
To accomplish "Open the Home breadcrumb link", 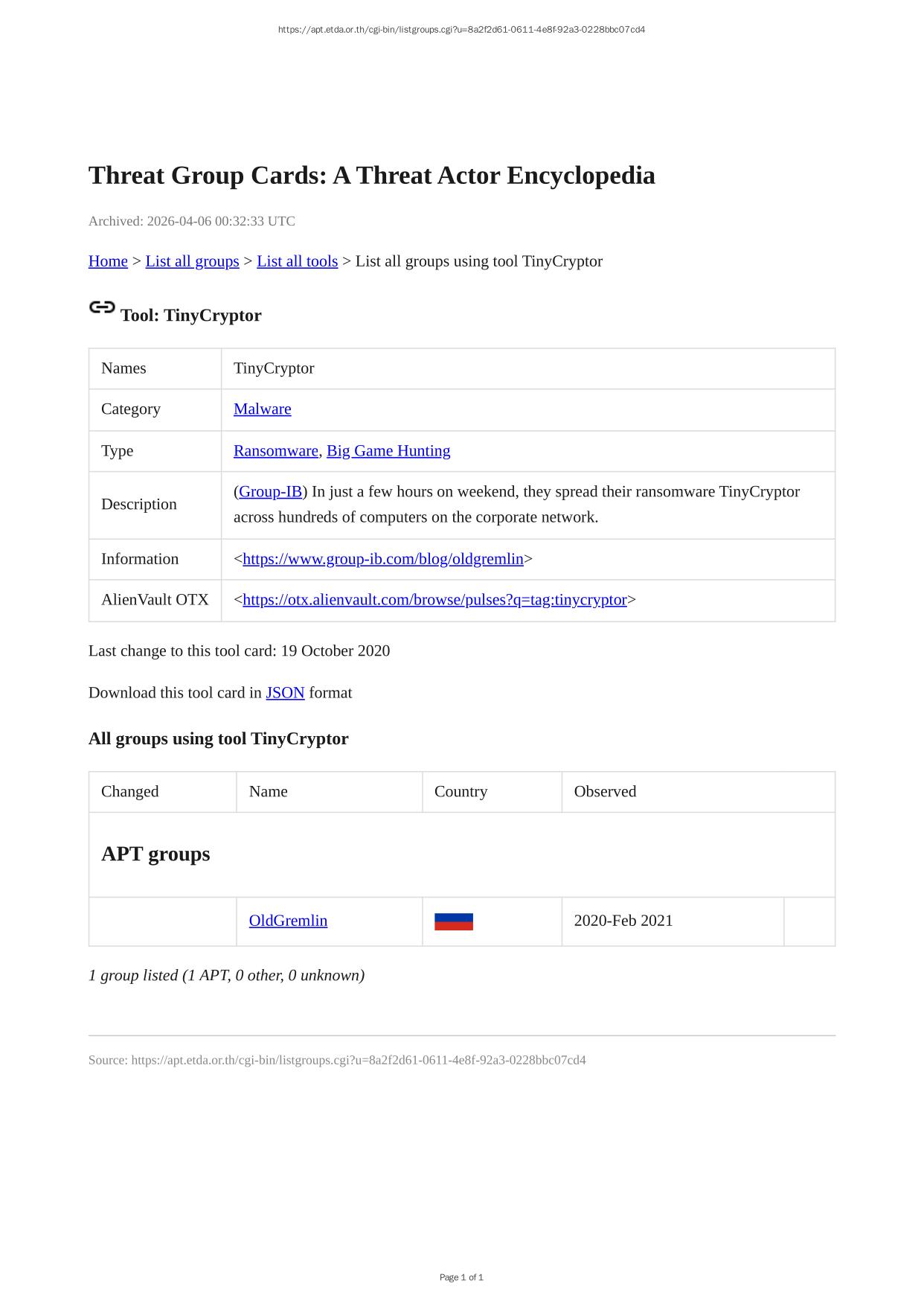I will (x=108, y=261).
